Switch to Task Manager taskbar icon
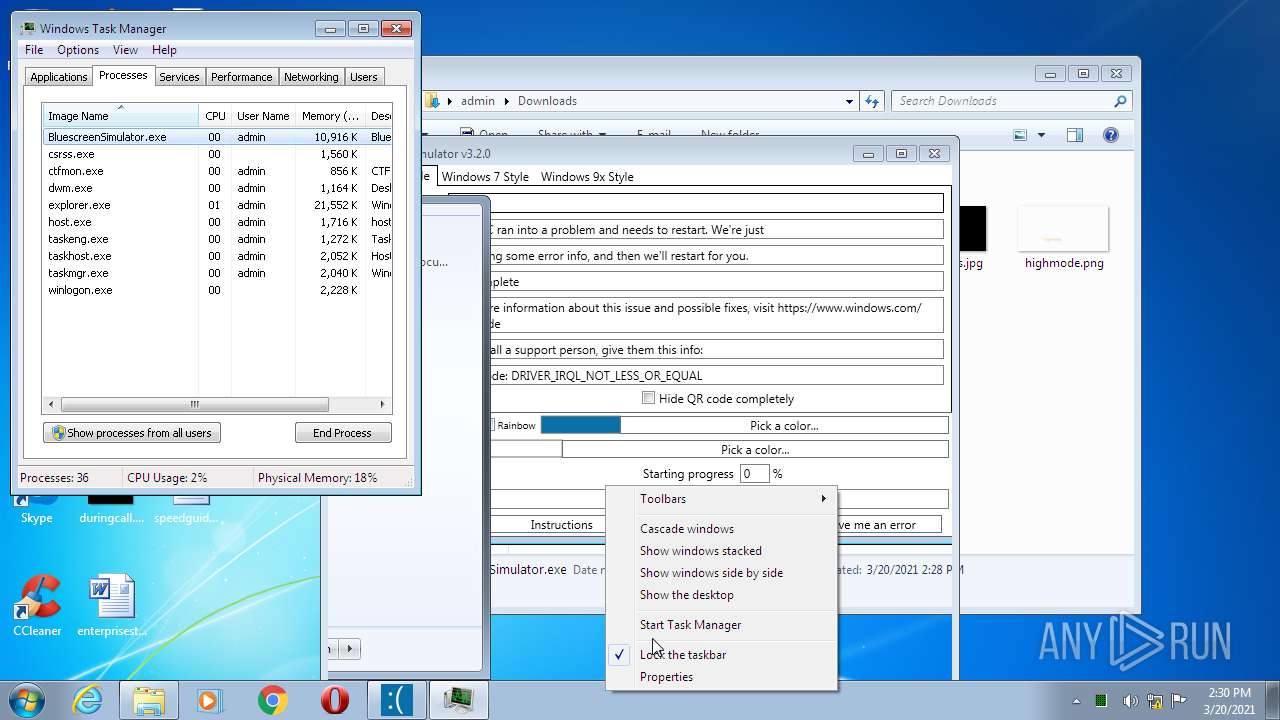 coord(459,700)
